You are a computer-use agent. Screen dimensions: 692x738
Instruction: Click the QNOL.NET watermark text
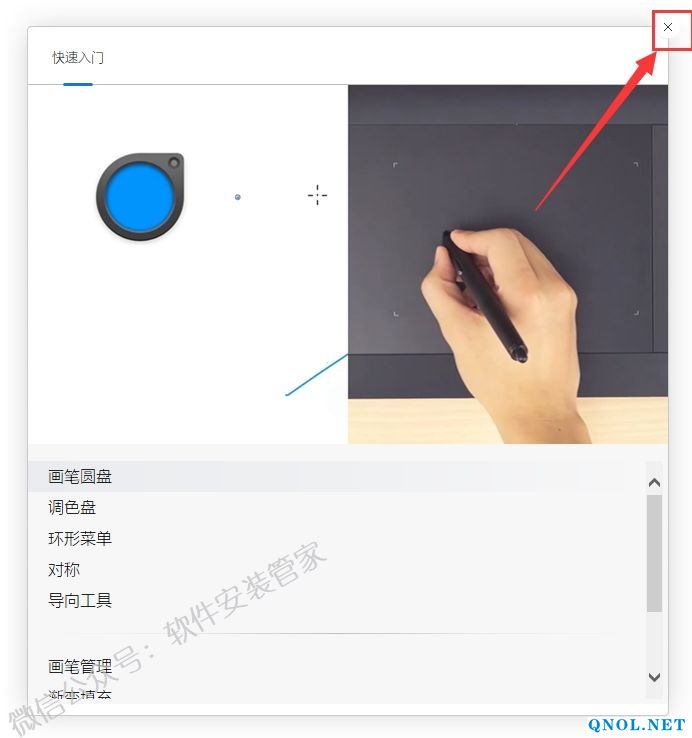pyautogui.click(x=636, y=725)
